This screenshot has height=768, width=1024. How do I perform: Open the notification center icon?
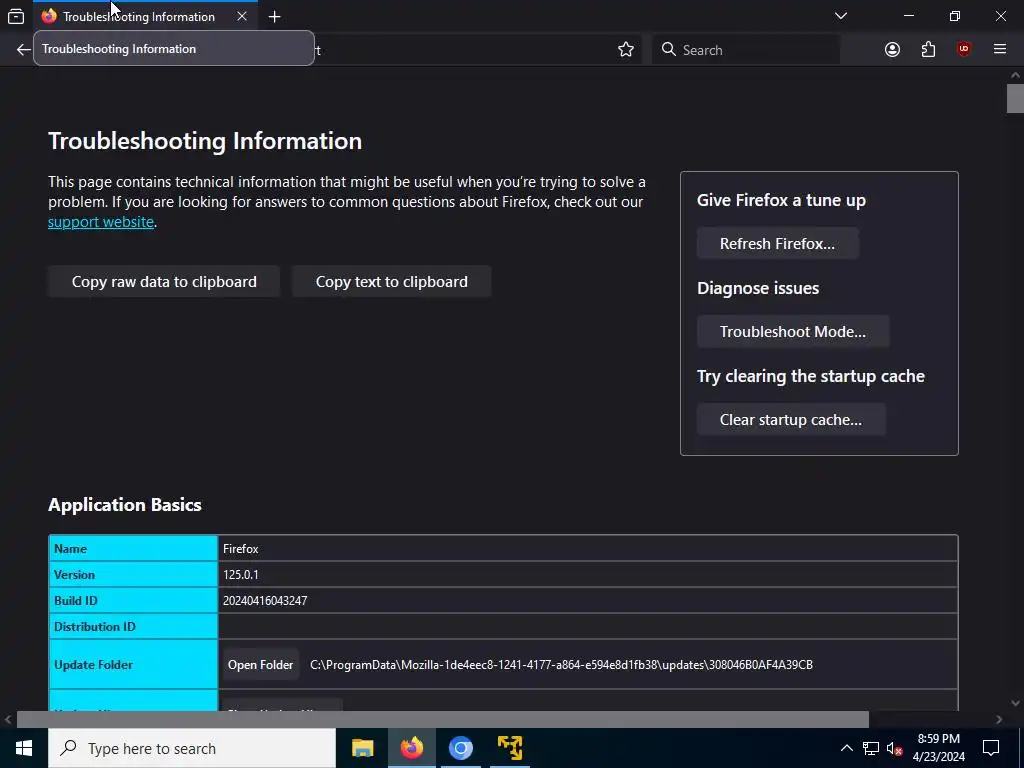point(991,748)
